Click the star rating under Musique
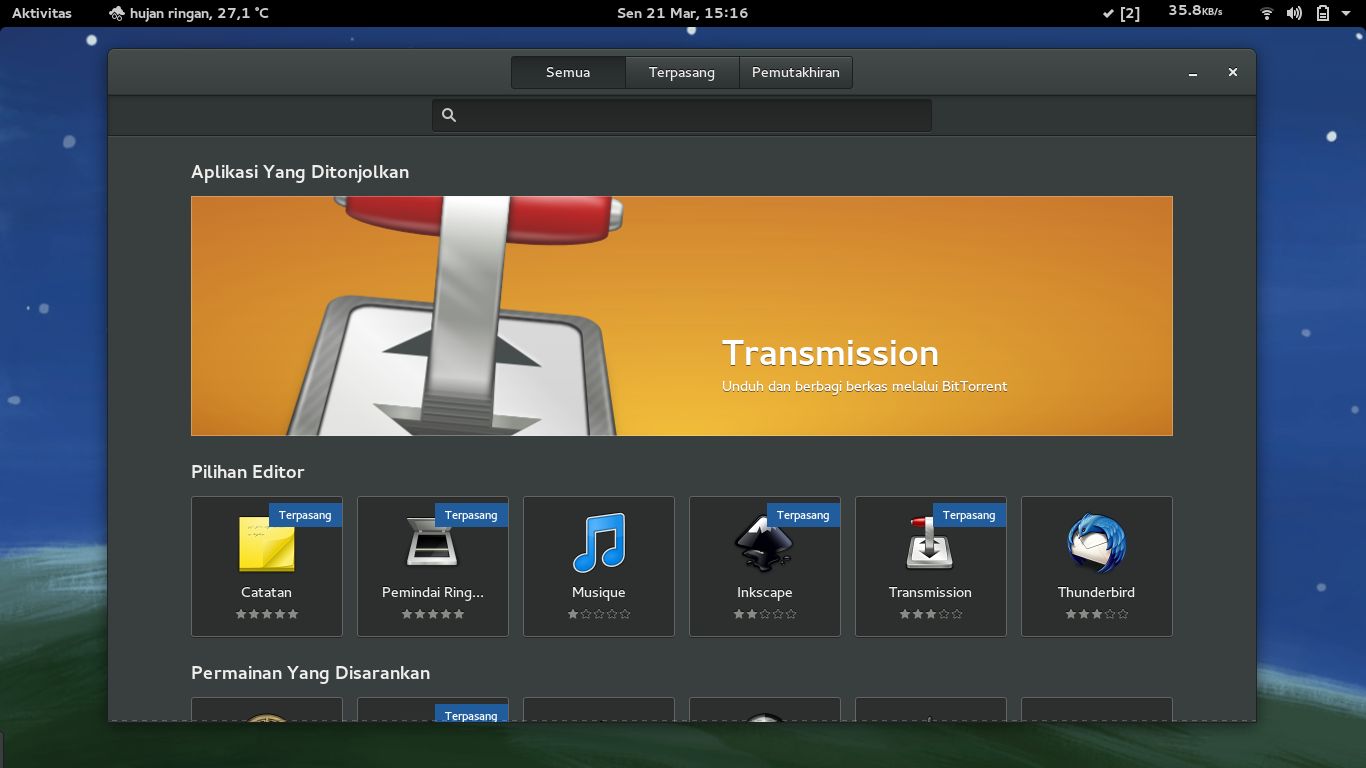Image resolution: width=1366 pixels, height=768 pixels. [x=599, y=614]
